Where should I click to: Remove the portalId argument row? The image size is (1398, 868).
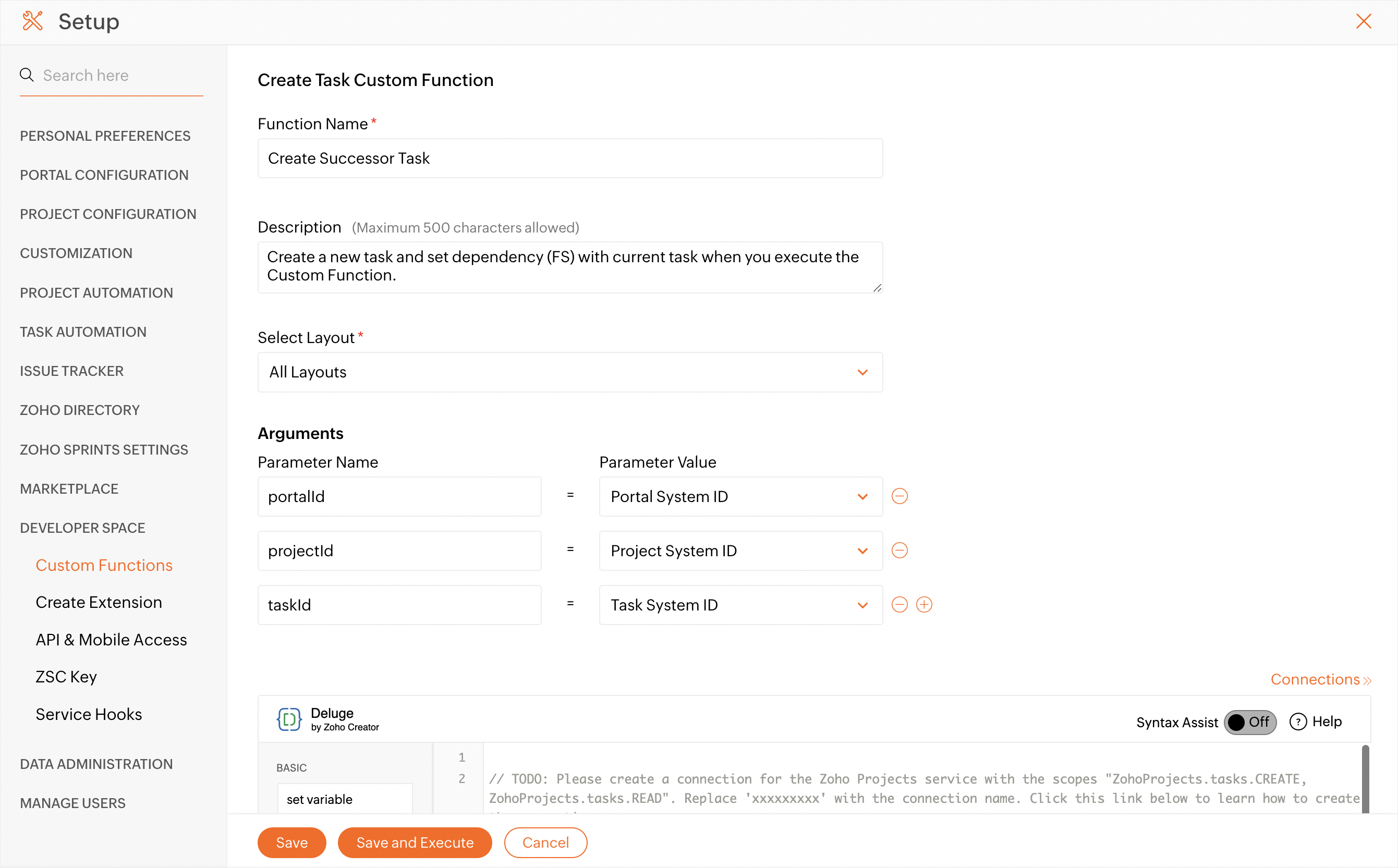pyautogui.click(x=899, y=496)
